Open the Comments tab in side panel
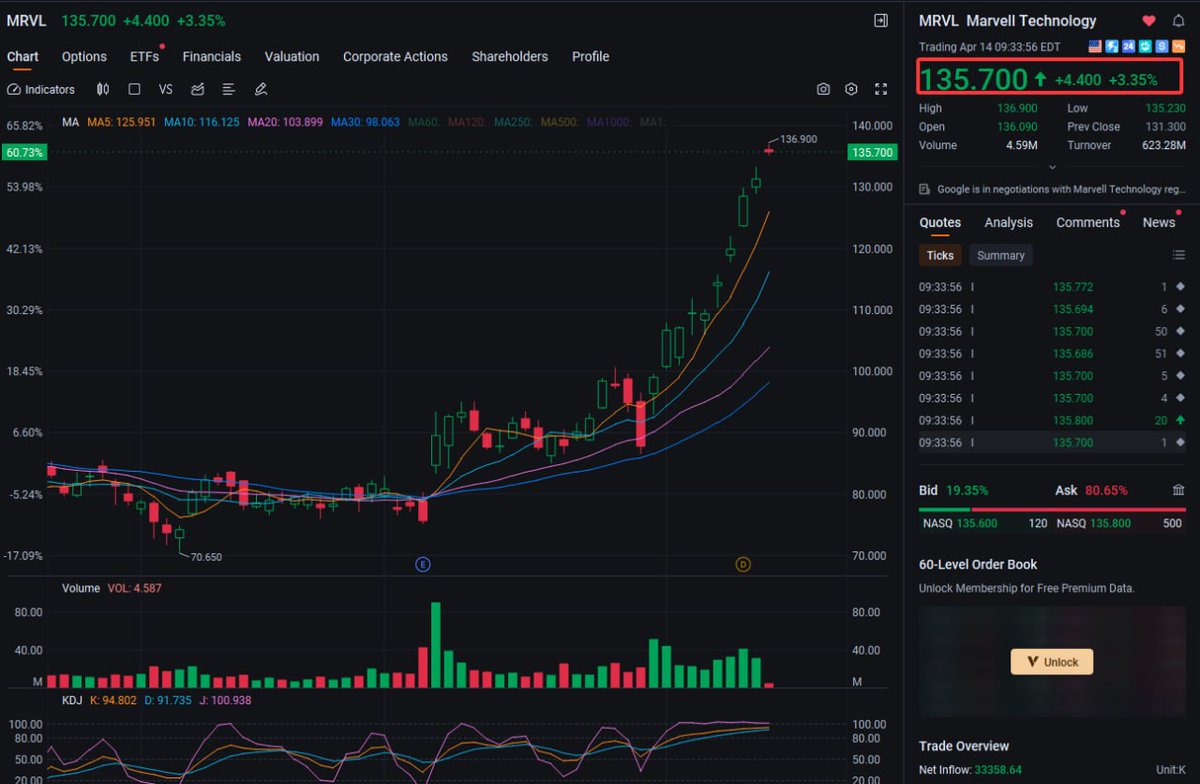The image size is (1200, 784). 1088,223
